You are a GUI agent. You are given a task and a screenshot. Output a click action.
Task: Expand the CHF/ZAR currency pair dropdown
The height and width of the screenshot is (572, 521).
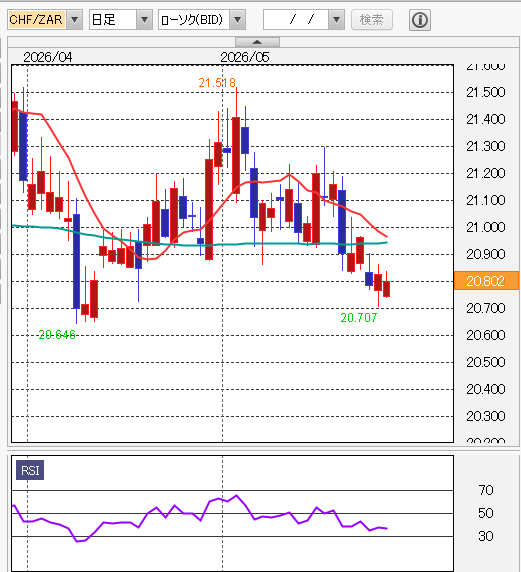(x=74, y=20)
